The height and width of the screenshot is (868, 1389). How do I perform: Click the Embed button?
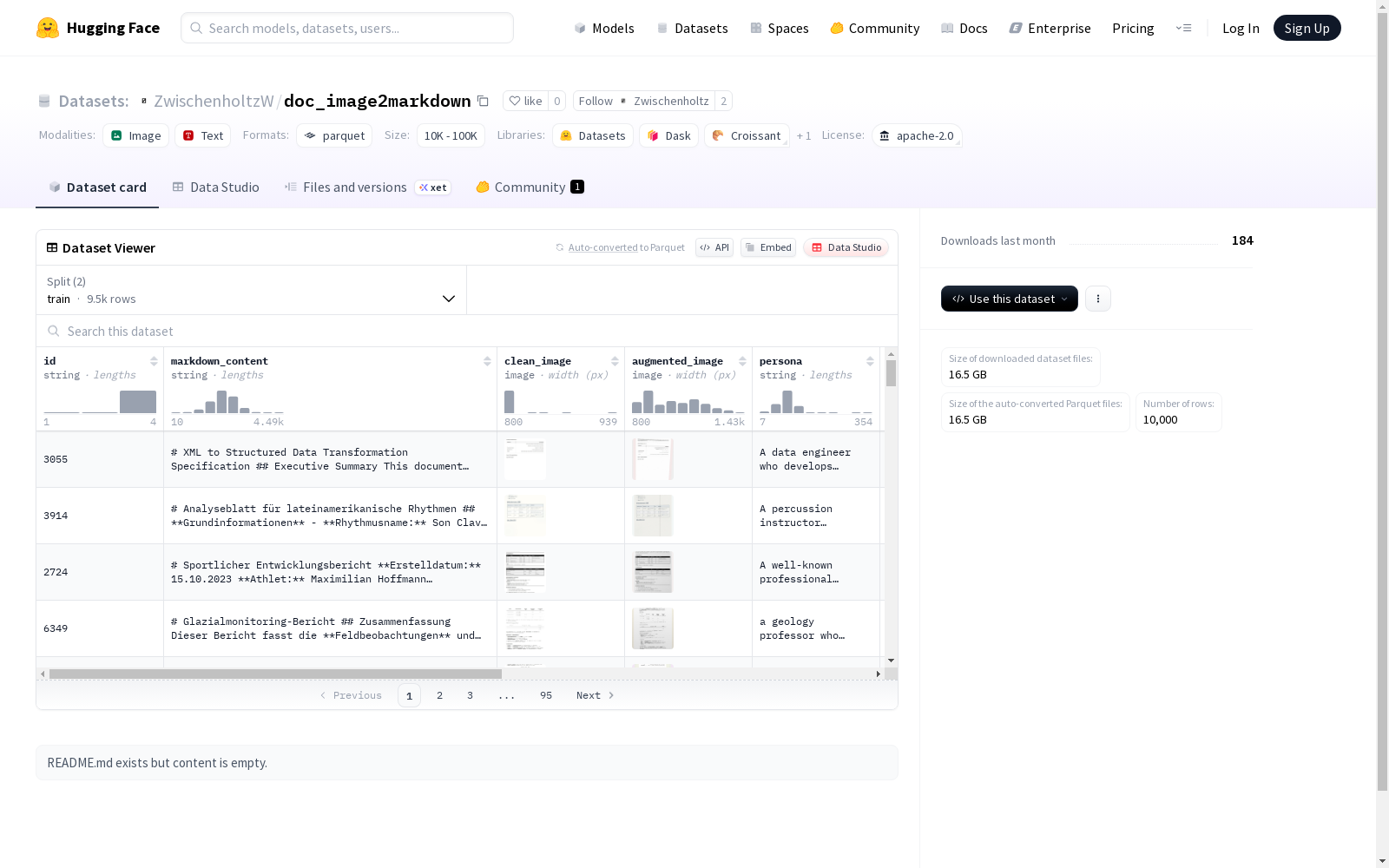point(768,247)
